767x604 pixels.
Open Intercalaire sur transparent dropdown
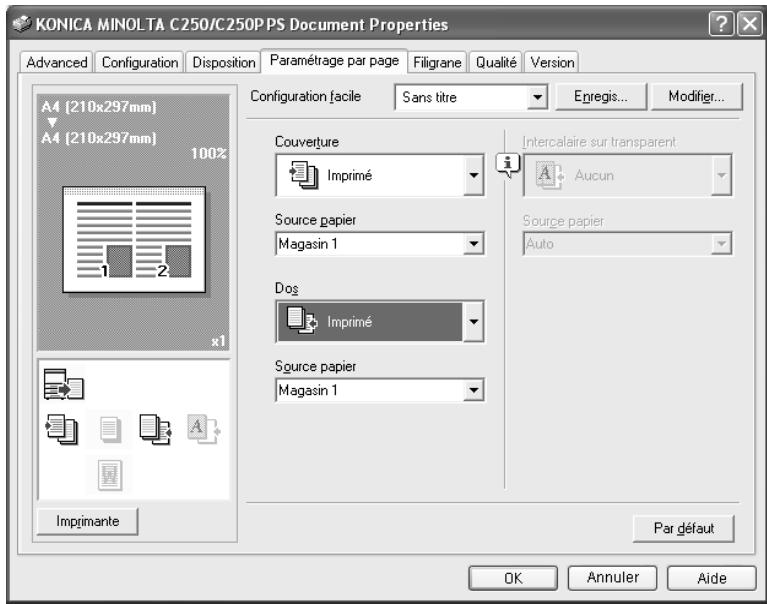pos(722,175)
